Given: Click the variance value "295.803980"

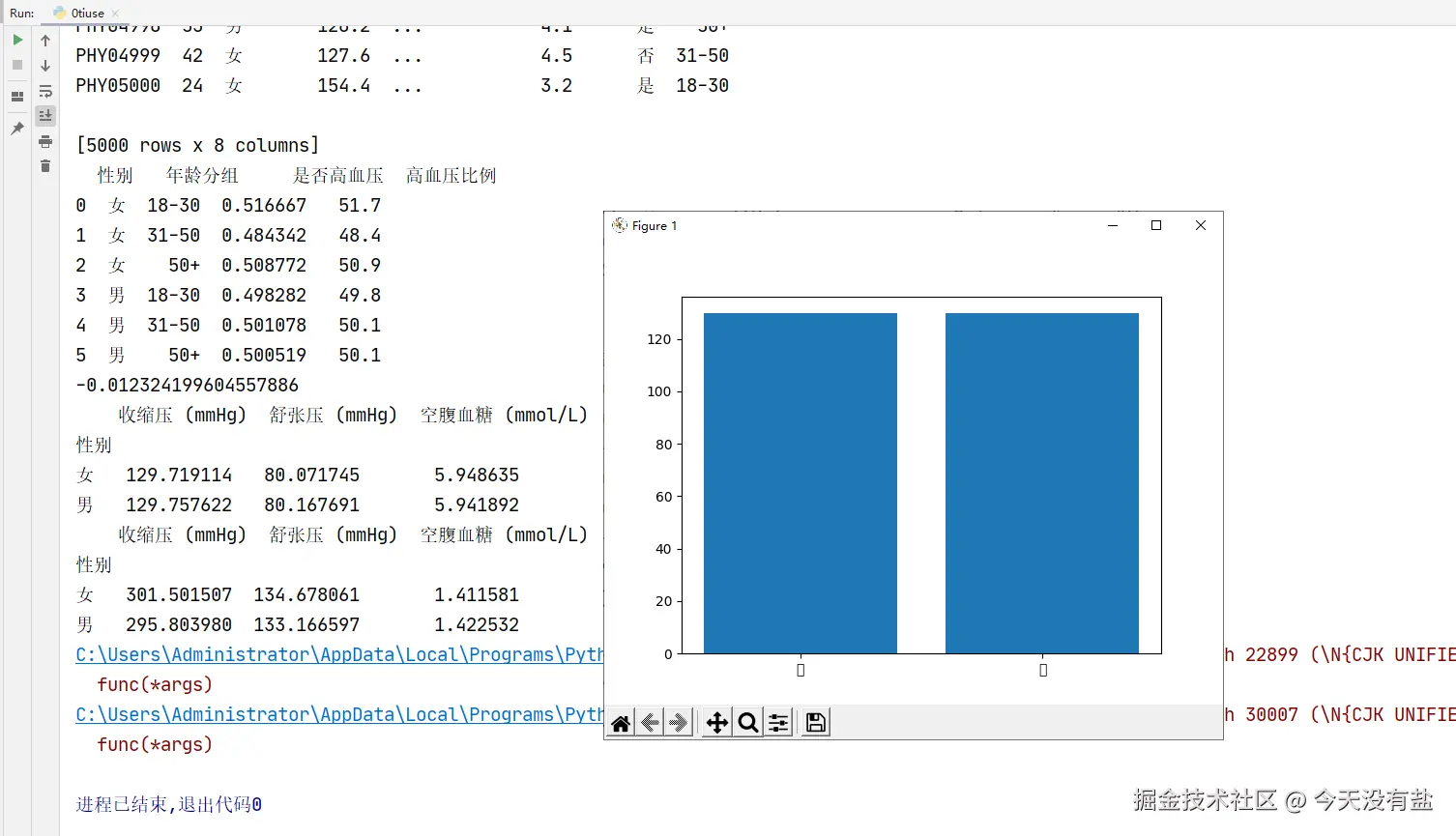Looking at the screenshot, I should [x=179, y=624].
